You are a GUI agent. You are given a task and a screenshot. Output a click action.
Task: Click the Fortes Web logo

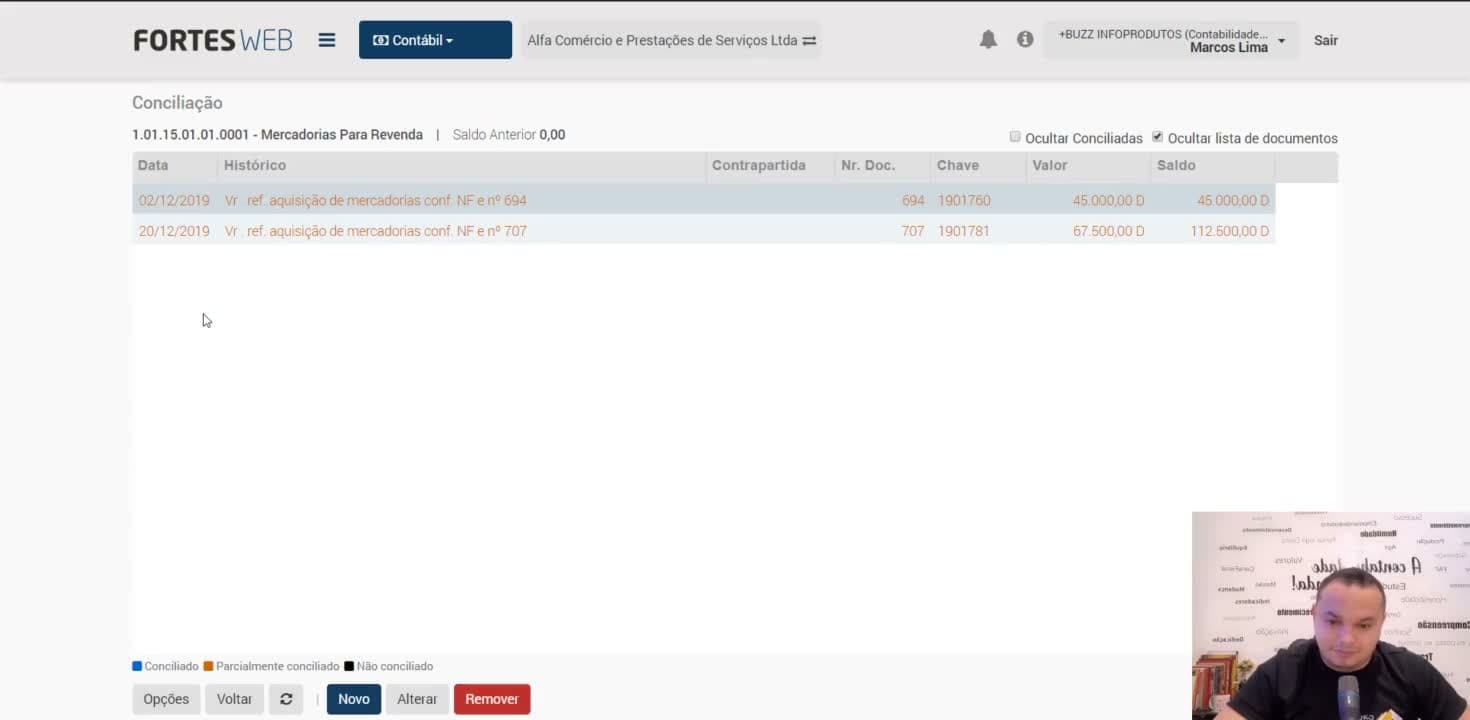coord(213,40)
